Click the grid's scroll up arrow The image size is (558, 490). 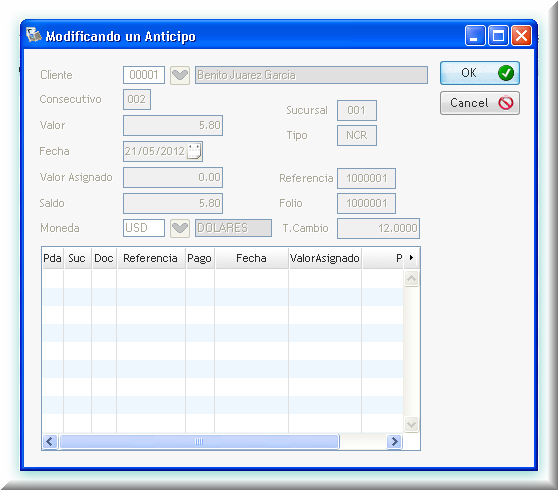411,278
